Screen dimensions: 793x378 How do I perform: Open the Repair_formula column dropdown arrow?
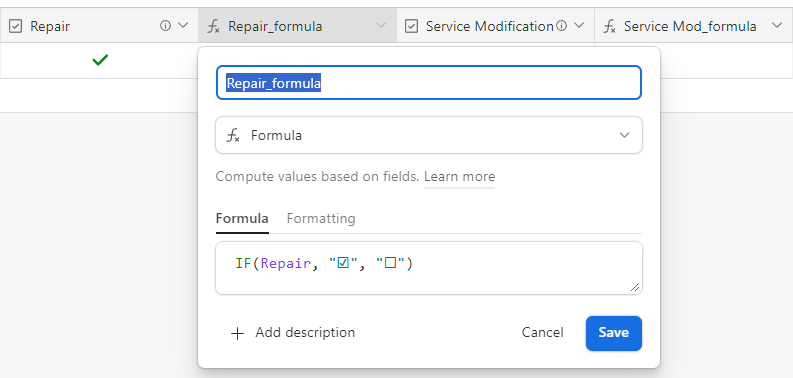381,26
